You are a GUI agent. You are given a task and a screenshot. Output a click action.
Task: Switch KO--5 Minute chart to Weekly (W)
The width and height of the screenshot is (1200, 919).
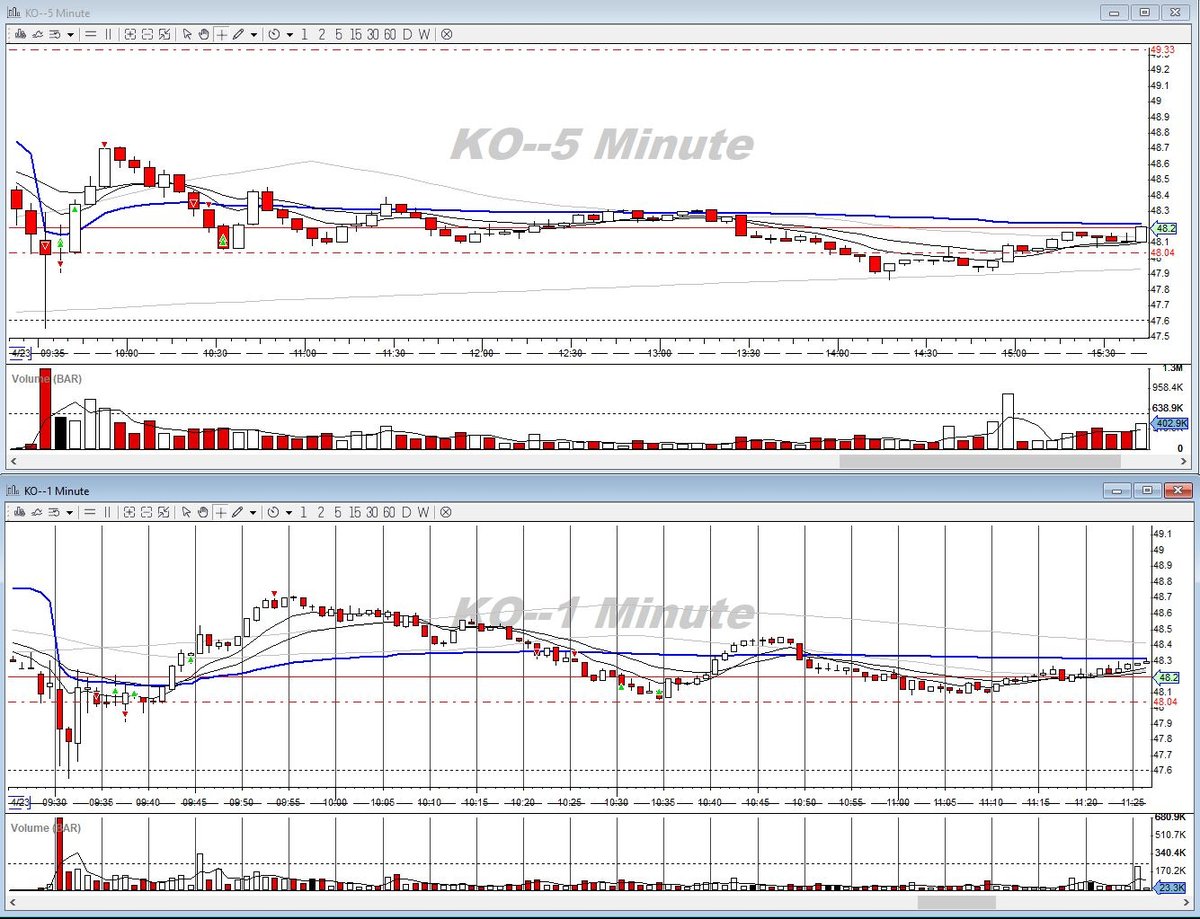pos(424,34)
